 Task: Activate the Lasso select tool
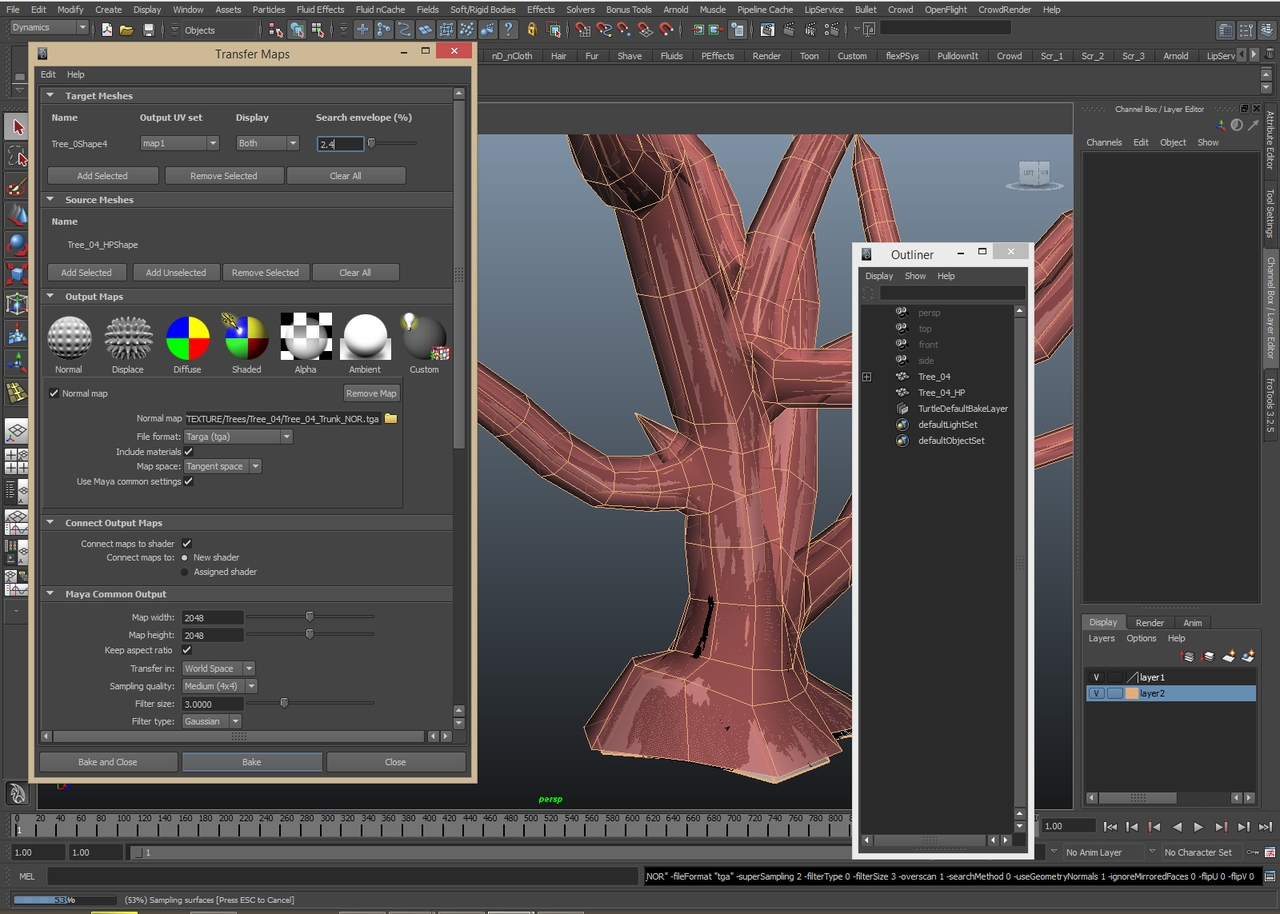click(x=17, y=156)
